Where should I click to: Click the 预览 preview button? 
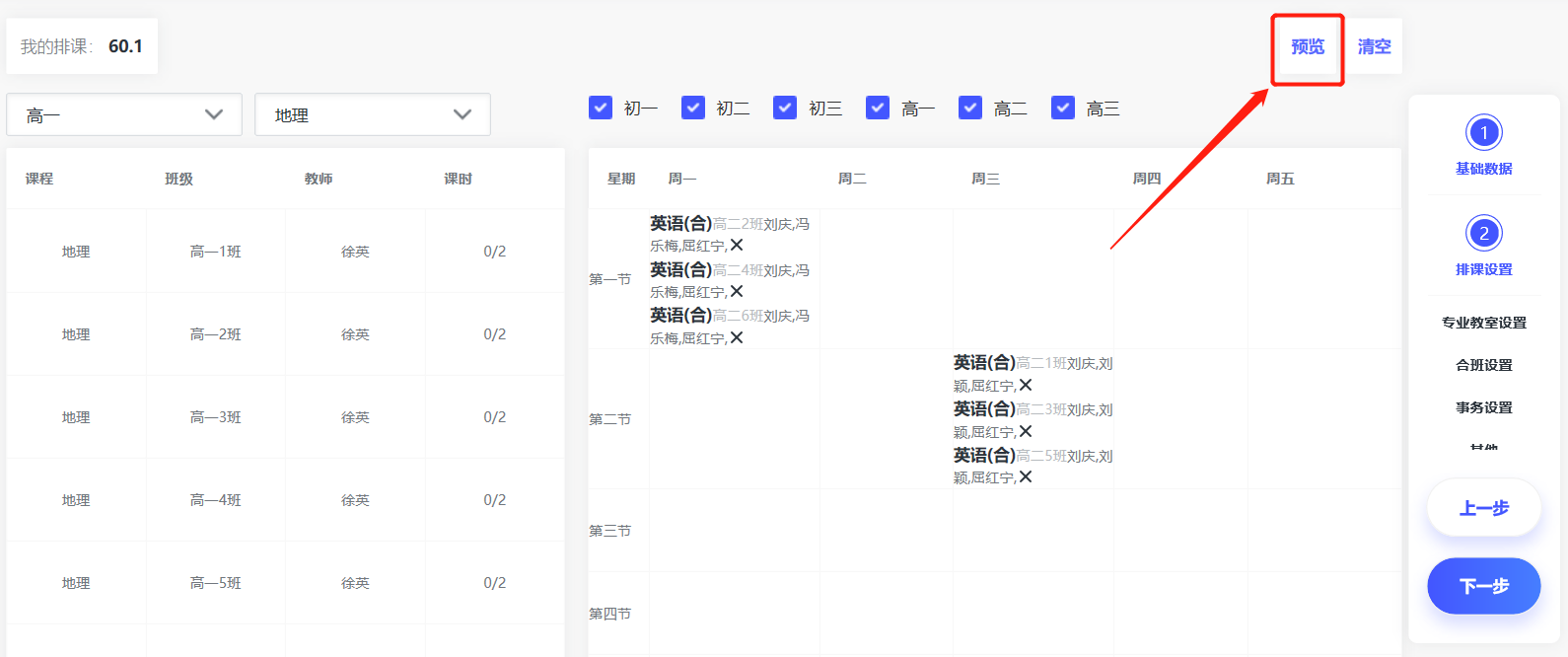1308,46
